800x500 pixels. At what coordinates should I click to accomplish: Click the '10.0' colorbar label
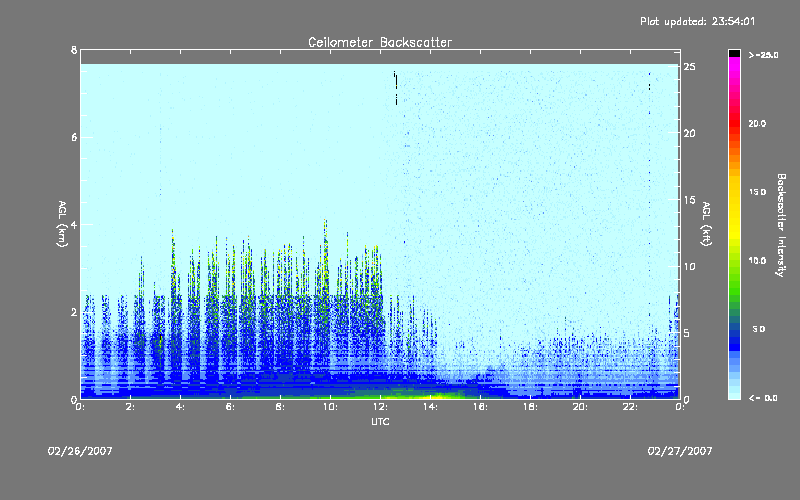[757, 261]
